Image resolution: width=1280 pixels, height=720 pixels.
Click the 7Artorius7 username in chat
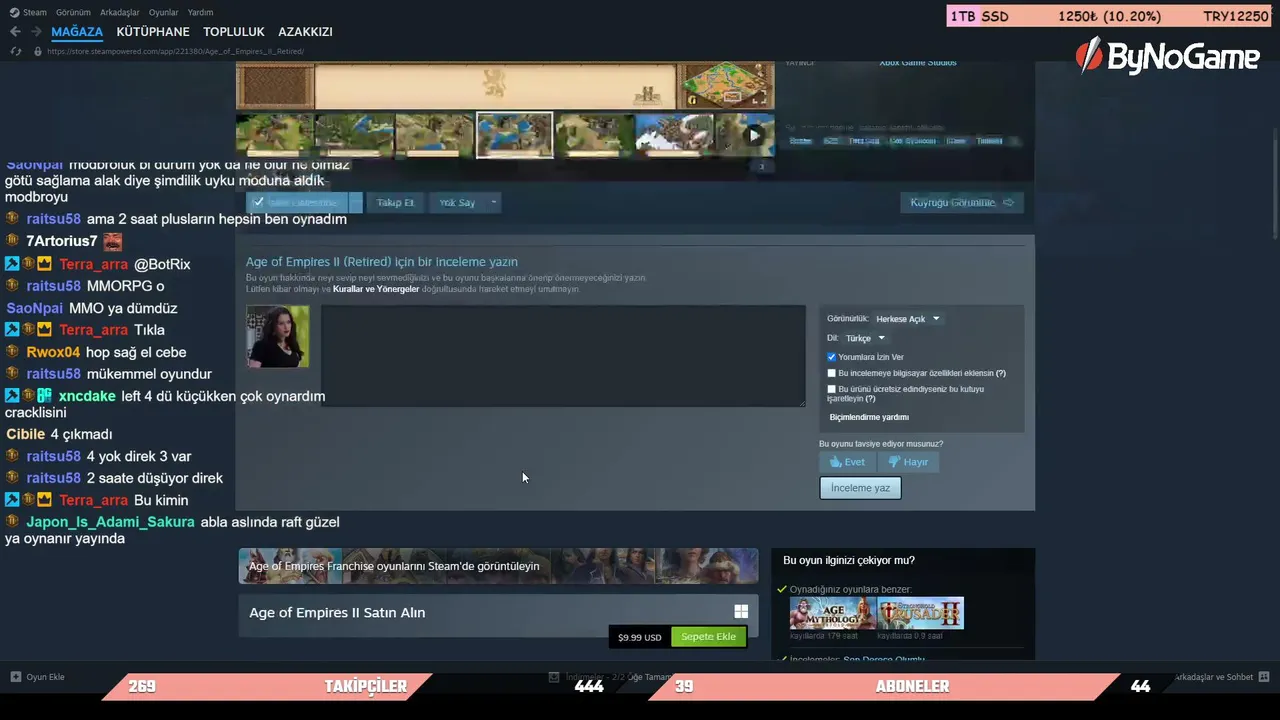(62, 241)
